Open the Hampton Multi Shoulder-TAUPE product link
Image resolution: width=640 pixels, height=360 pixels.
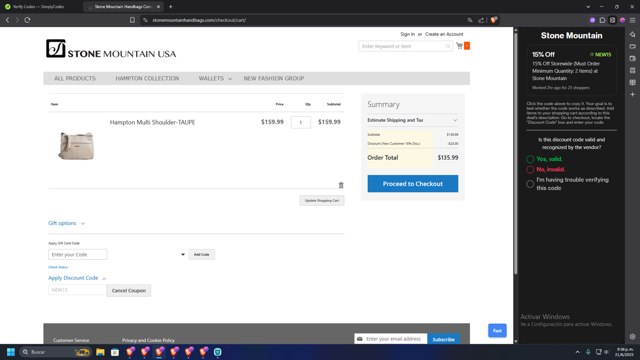[x=152, y=122]
